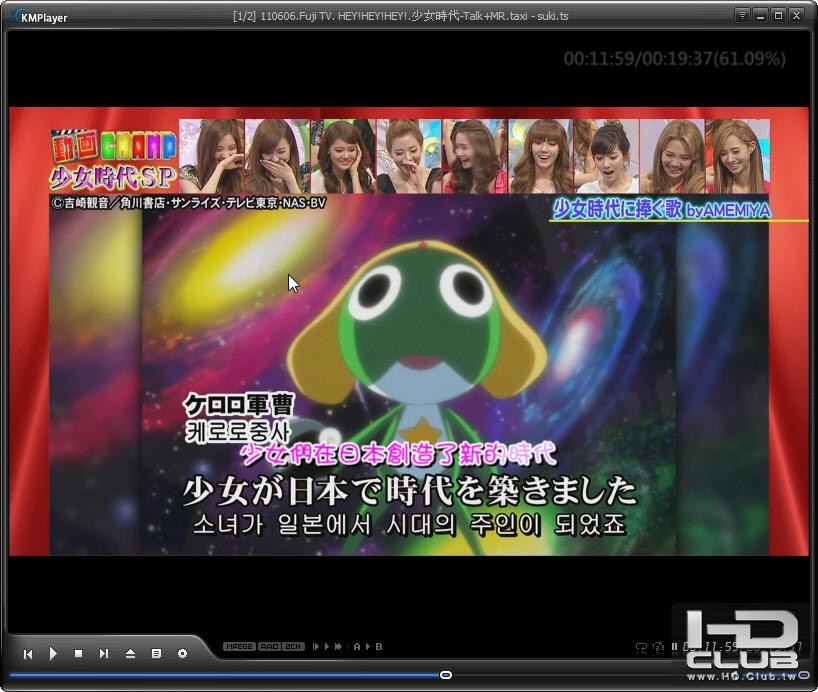Click the MPEG2 video codec badge

239,647
